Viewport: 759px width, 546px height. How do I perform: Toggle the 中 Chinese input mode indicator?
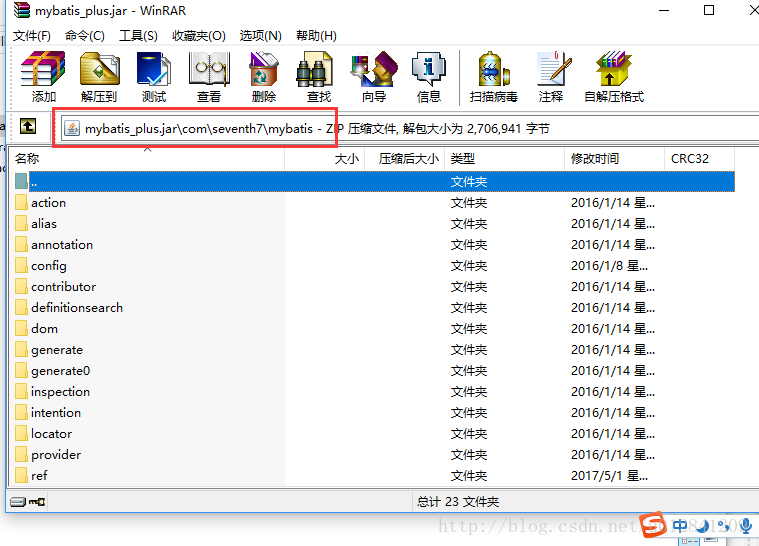click(x=680, y=526)
